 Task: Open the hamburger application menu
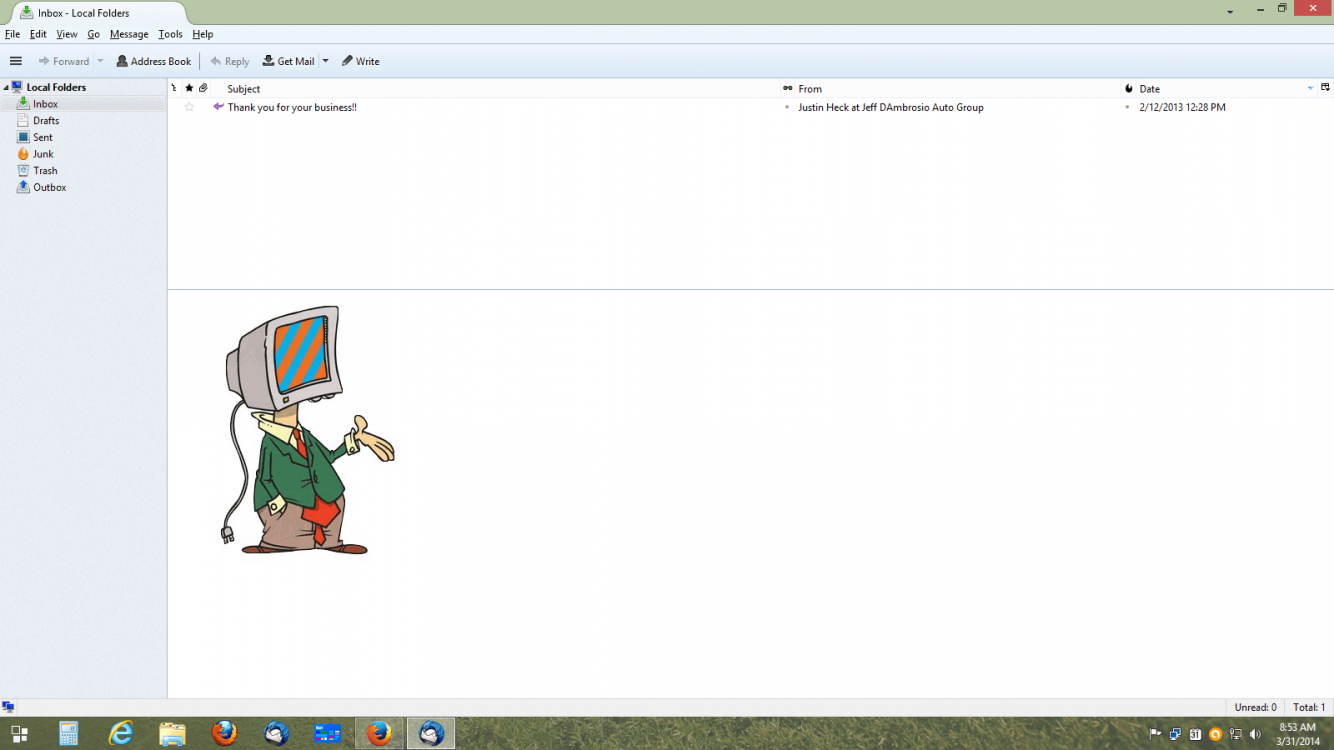coord(16,61)
